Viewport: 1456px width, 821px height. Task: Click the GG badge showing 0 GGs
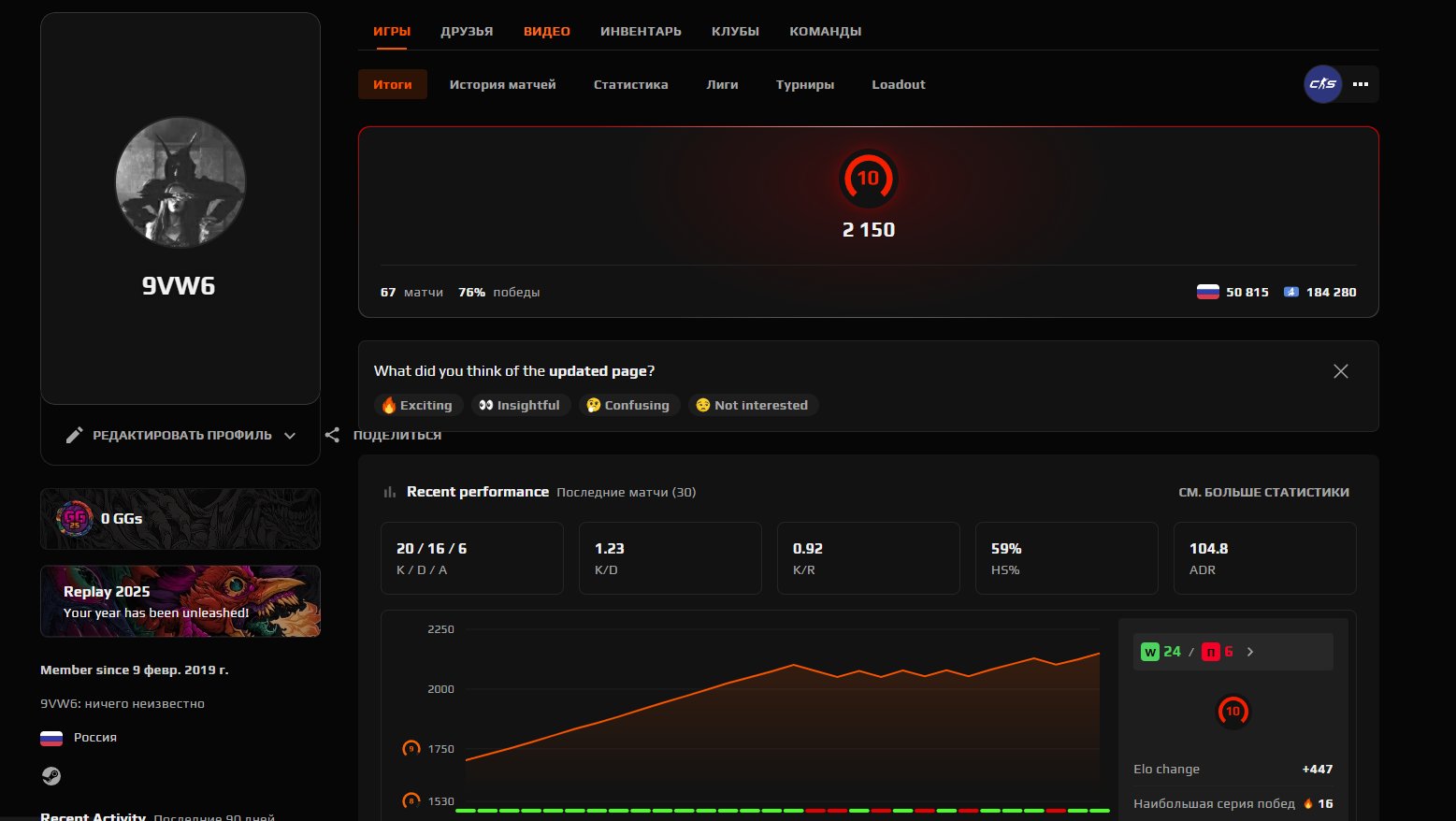[75, 518]
